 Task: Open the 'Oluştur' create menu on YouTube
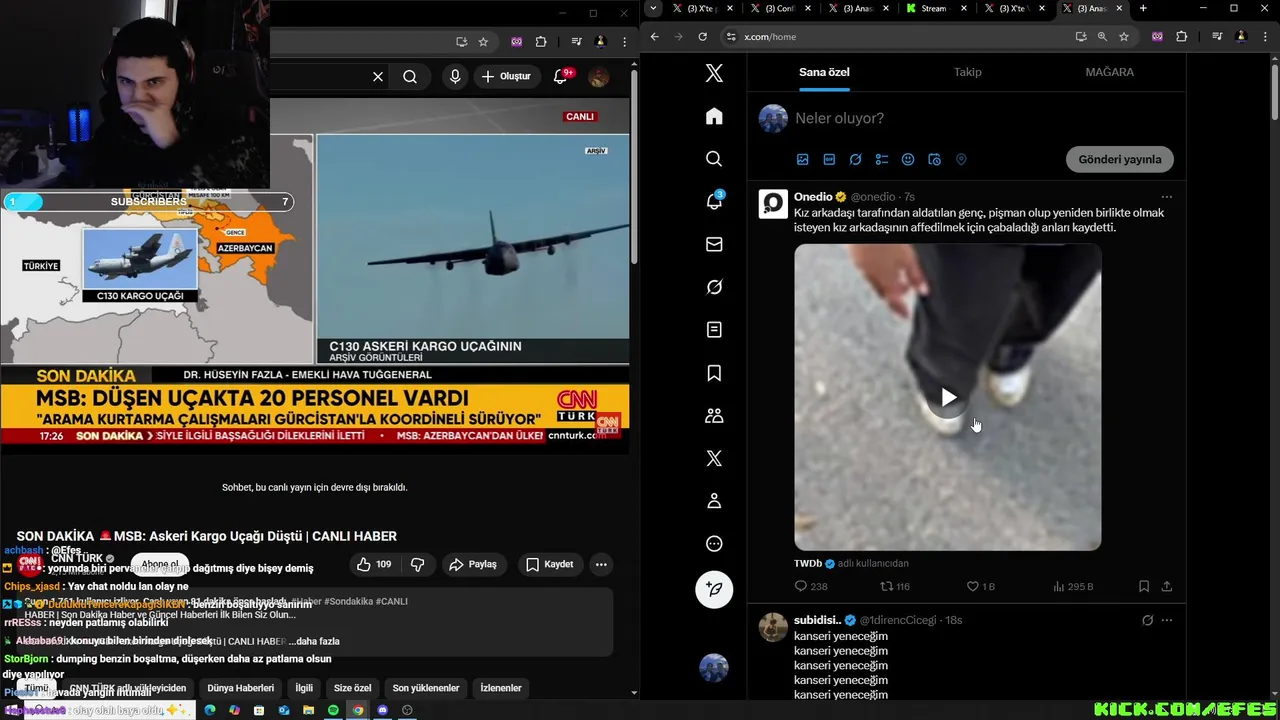(x=506, y=76)
